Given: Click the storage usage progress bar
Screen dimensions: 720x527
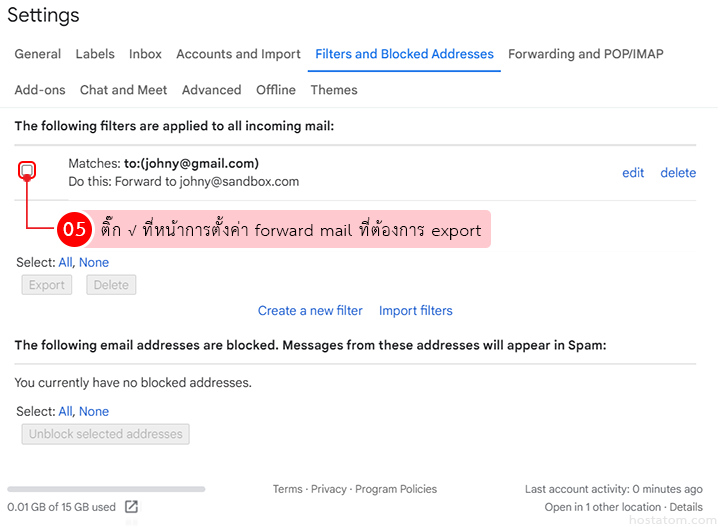Looking at the screenshot, I should tap(106, 489).
